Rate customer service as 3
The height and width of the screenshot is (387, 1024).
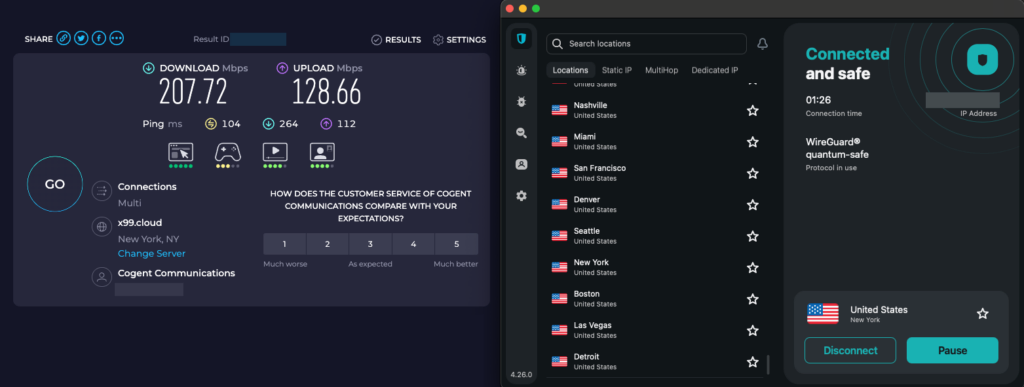point(370,244)
